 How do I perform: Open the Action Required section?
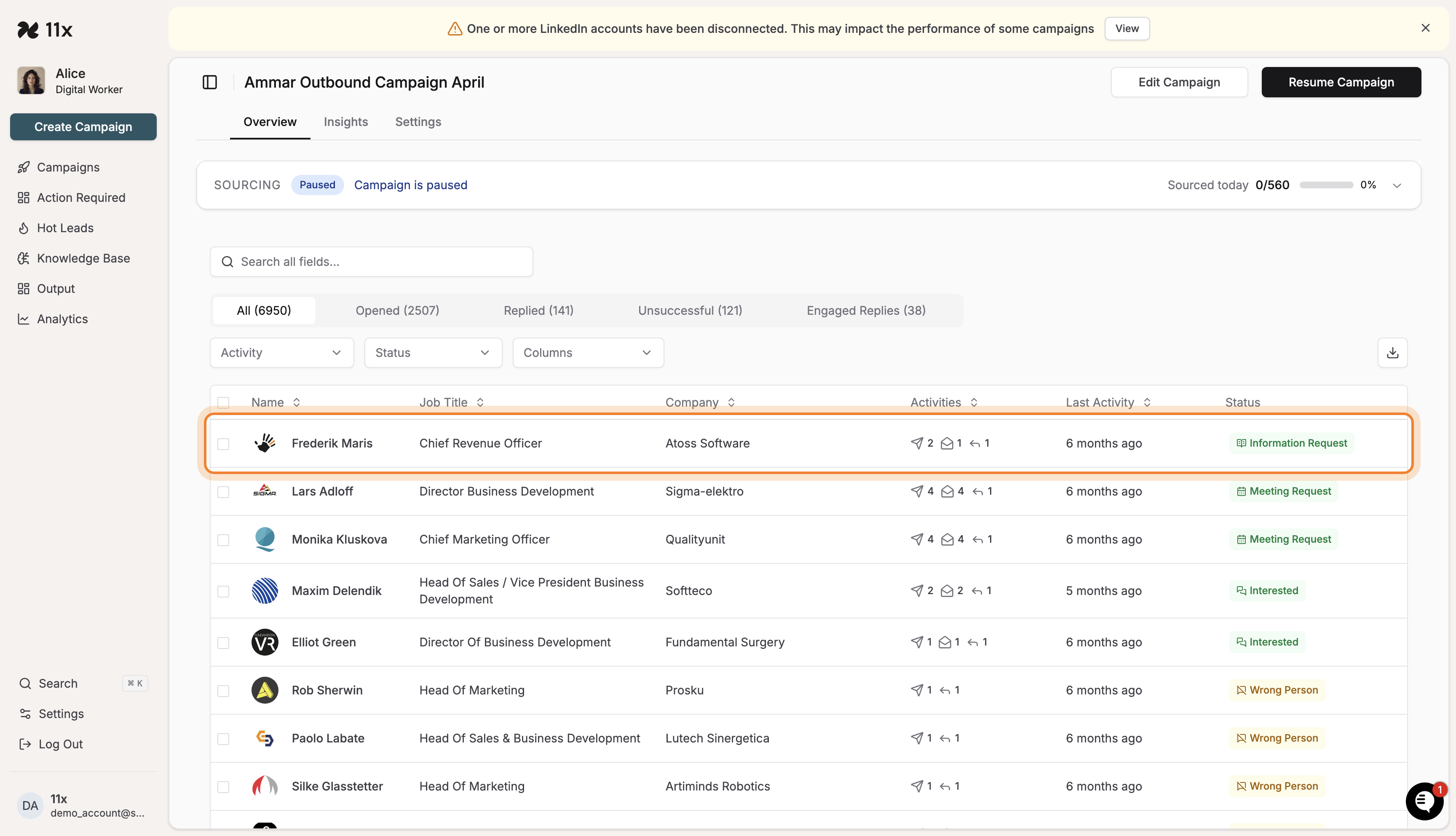coord(81,197)
